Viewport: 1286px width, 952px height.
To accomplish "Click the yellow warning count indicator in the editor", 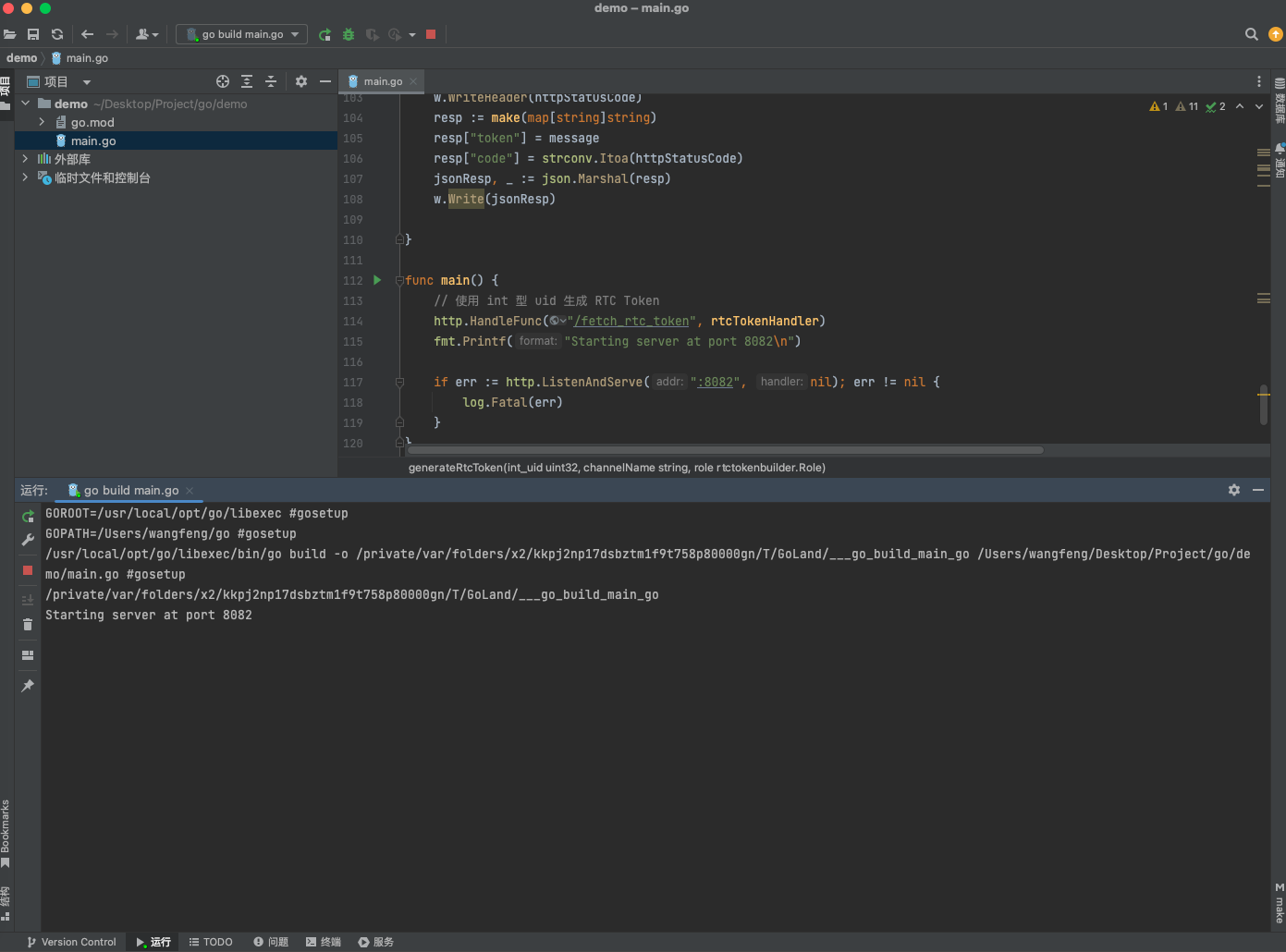I will pos(1158,106).
